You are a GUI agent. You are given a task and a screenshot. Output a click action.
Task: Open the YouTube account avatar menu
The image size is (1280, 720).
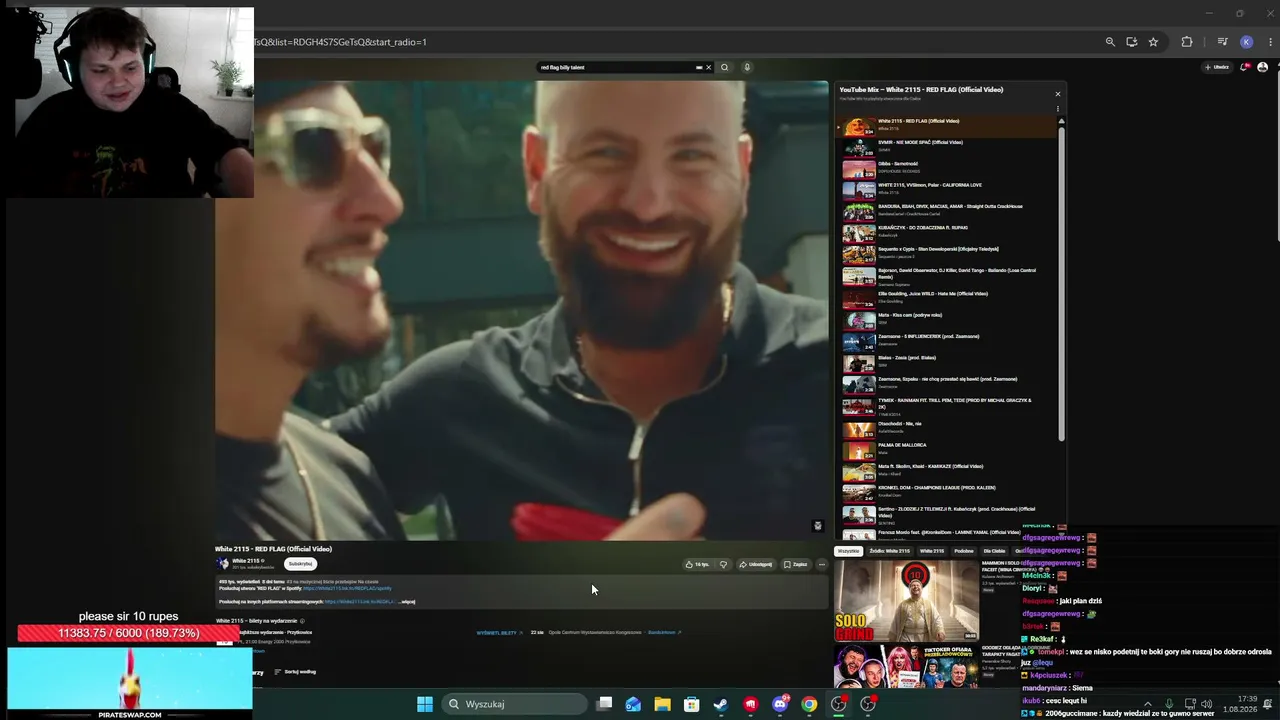tap(1262, 67)
